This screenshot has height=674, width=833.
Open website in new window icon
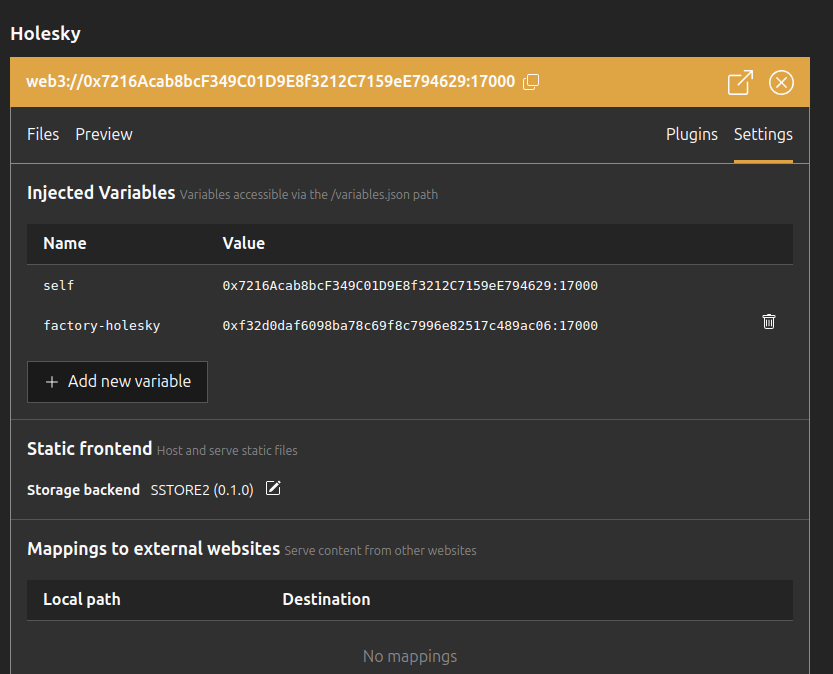click(x=740, y=82)
